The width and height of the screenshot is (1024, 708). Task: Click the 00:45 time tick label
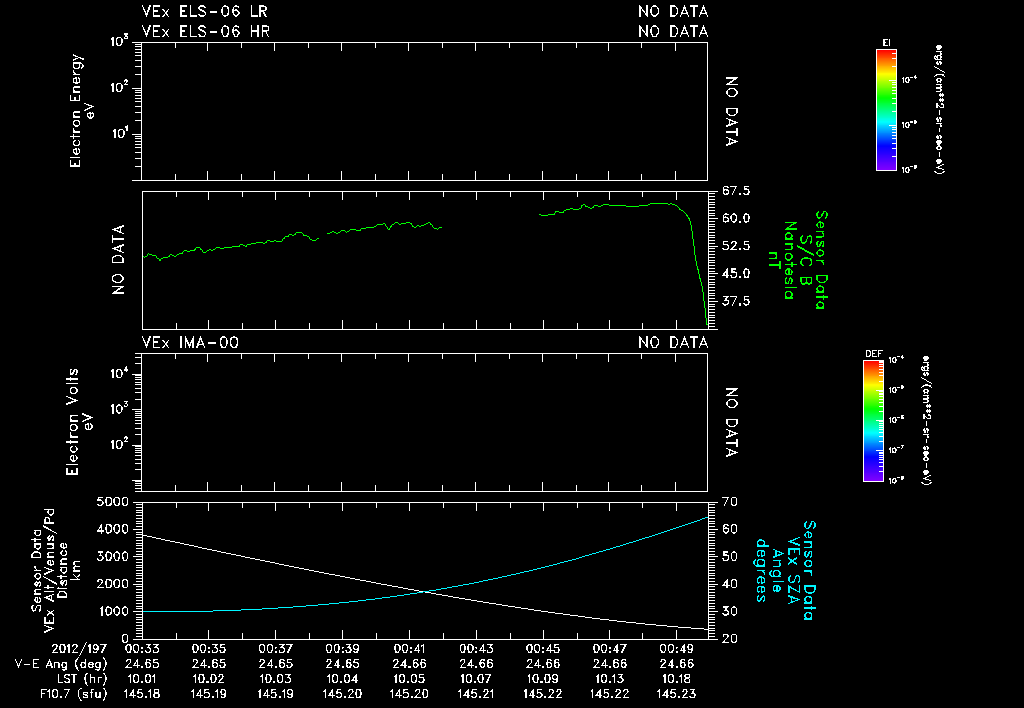click(543, 649)
